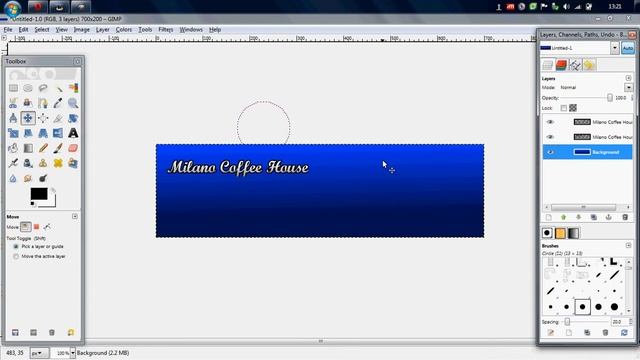Select the Smudge tool
Viewport: 640px width, 360px height.
click(x=28, y=178)
